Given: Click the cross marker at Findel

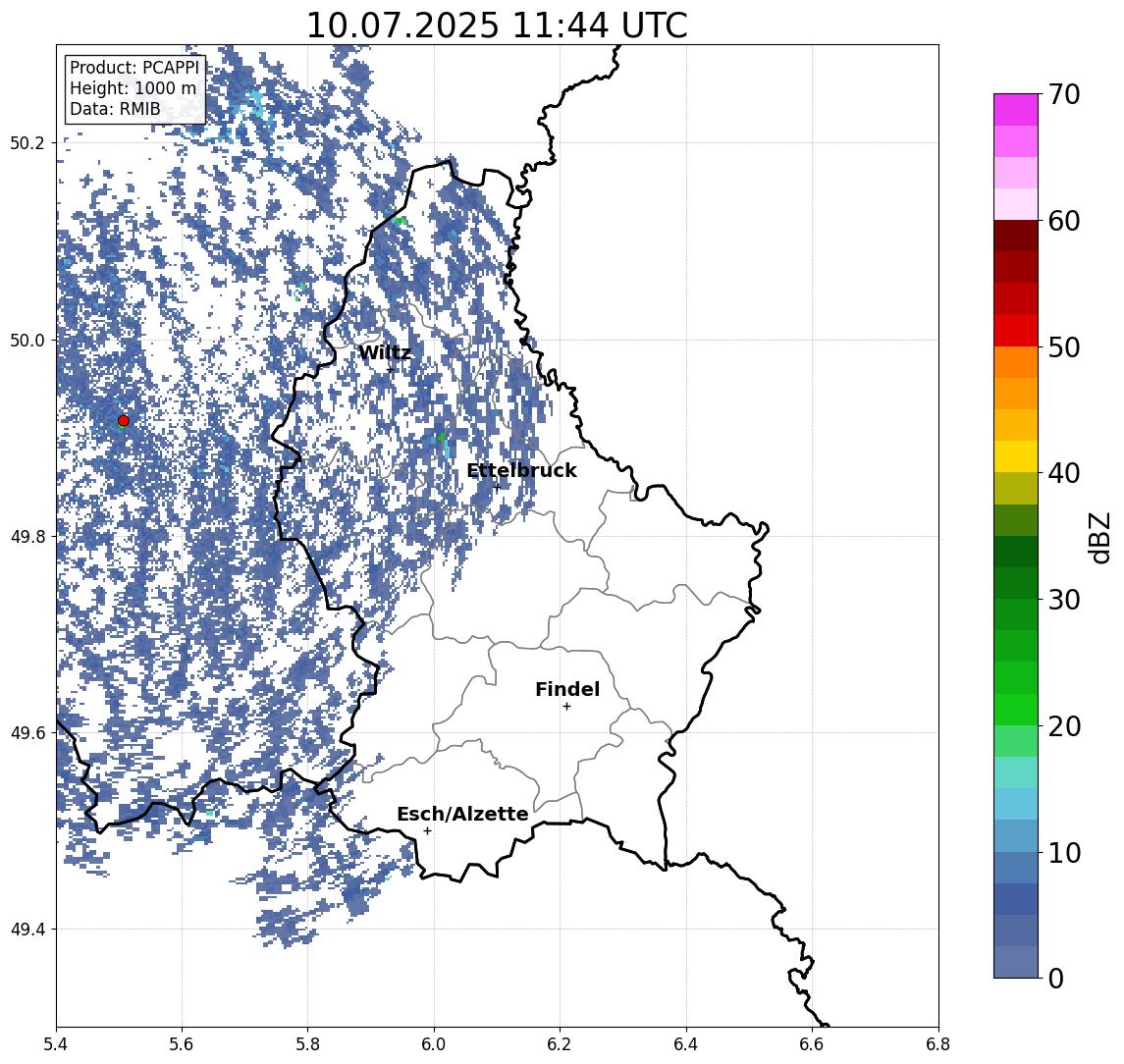Looking at the screenshot, I should coord(566,707).
